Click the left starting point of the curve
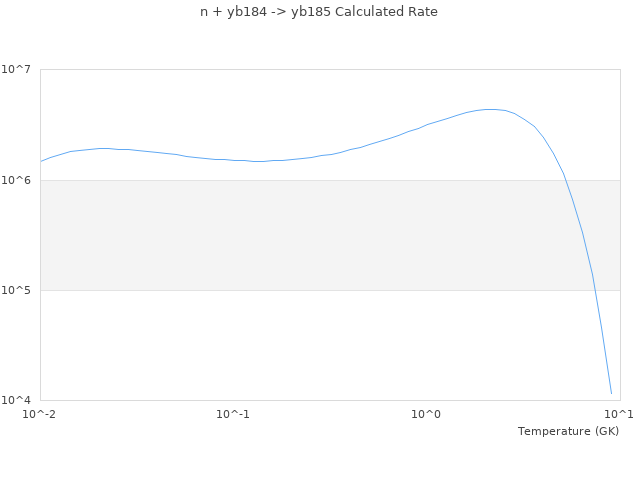Screen dimensions: 640x480 click(x=41, y=161)
